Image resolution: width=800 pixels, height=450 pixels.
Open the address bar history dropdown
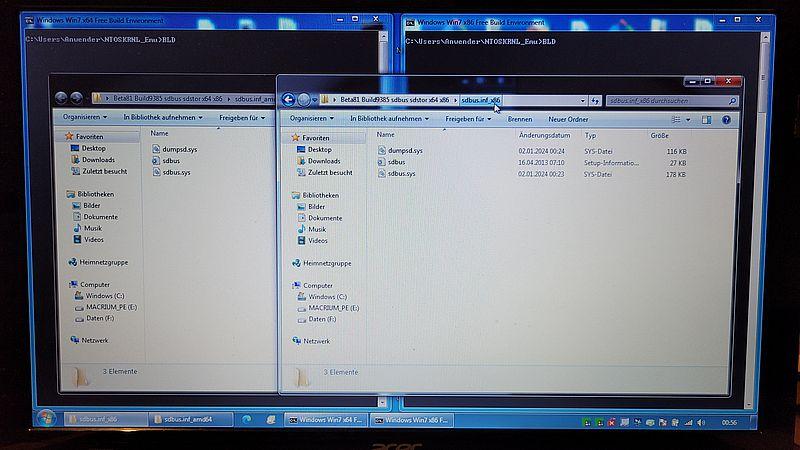point(583,101)
